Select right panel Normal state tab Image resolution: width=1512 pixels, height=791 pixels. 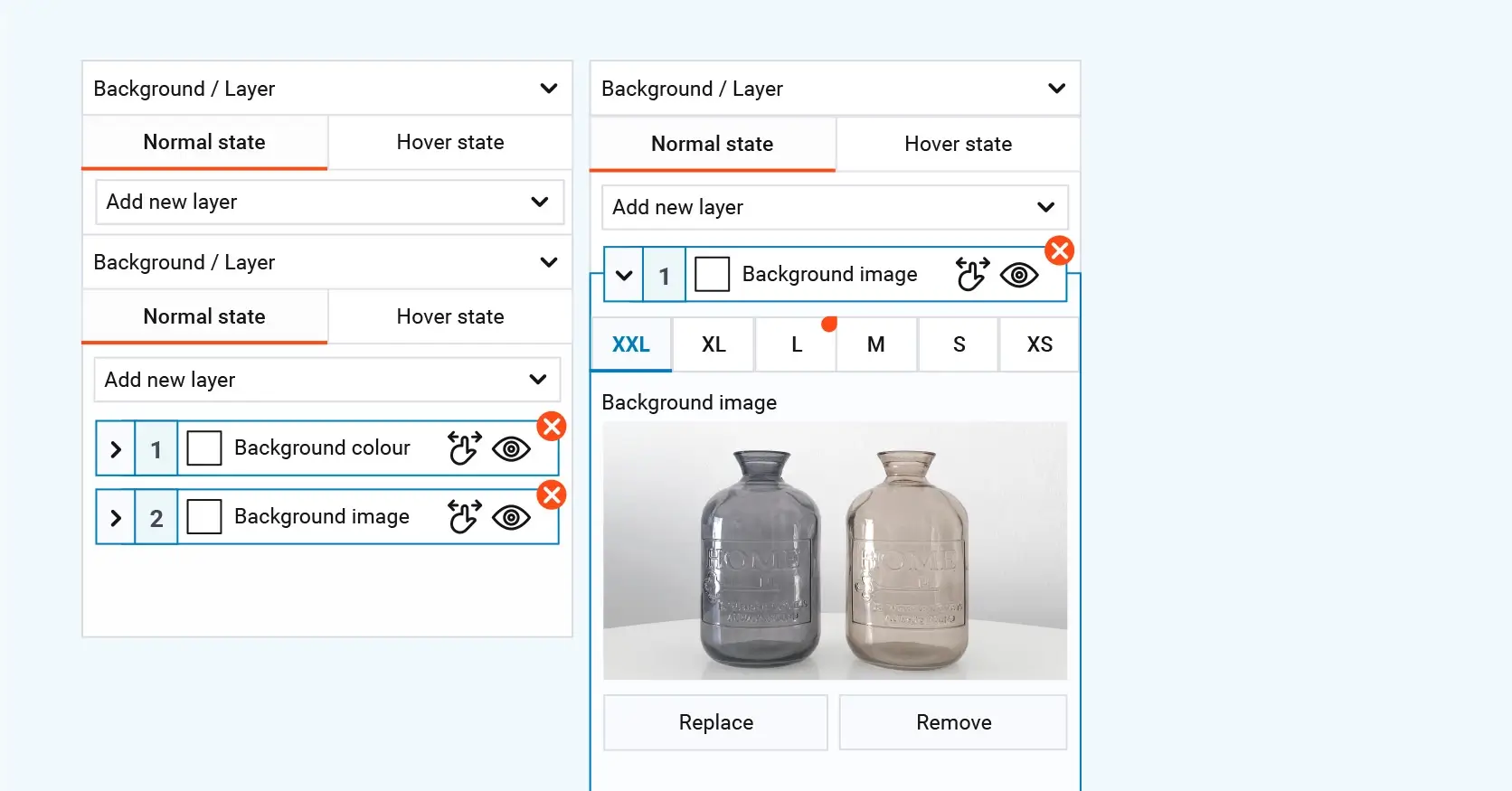coord(713,145)
